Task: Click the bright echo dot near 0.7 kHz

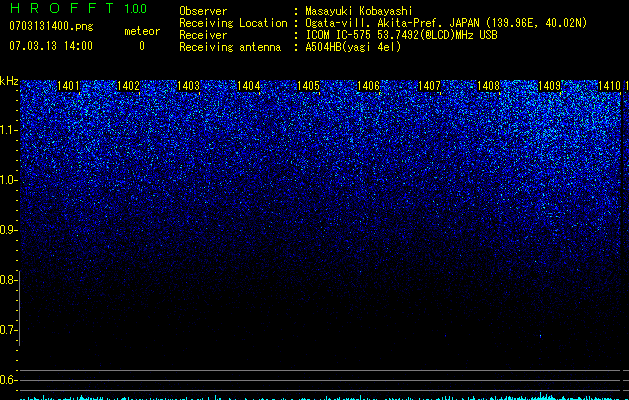Action: click(540, 336)
